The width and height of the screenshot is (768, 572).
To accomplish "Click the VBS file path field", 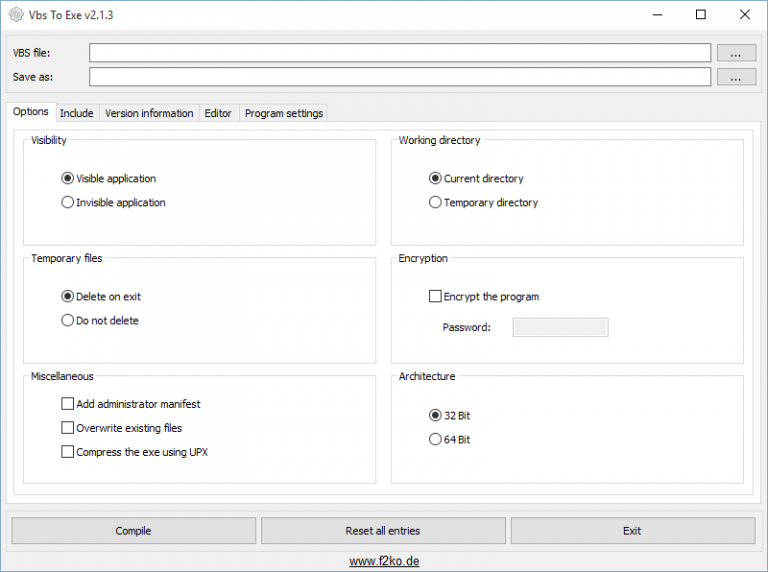I will (x=400, y=53).
